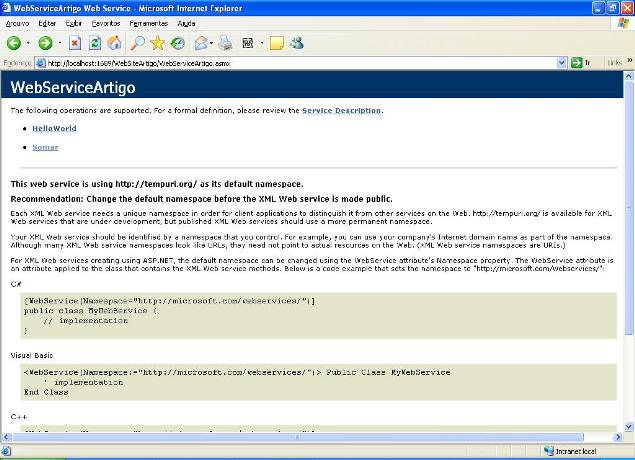635x460 pixels.
Task: Open the Arquivo menu
Action: click(x=18, y=21)
